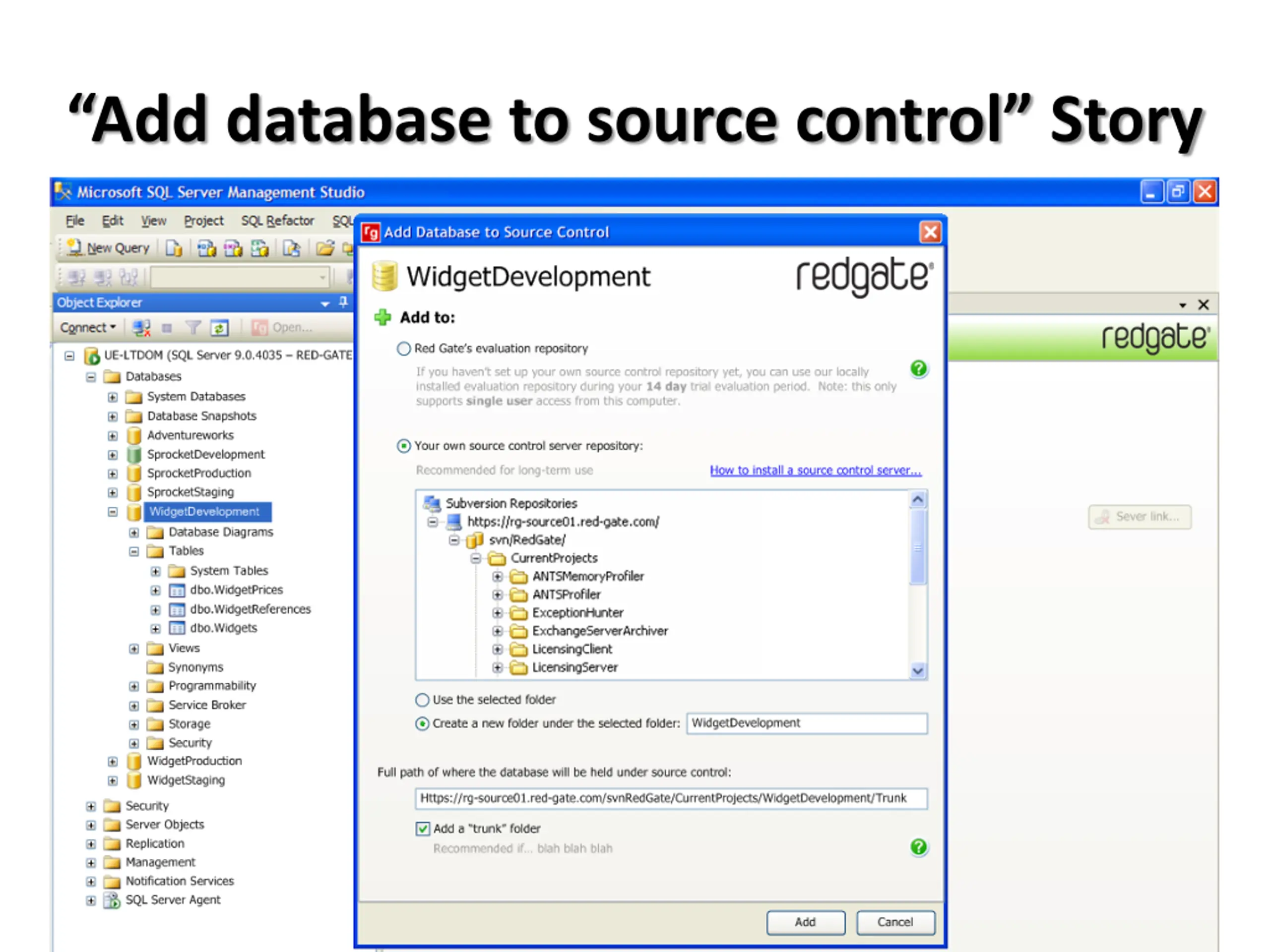Open the Edit menu

113,221
